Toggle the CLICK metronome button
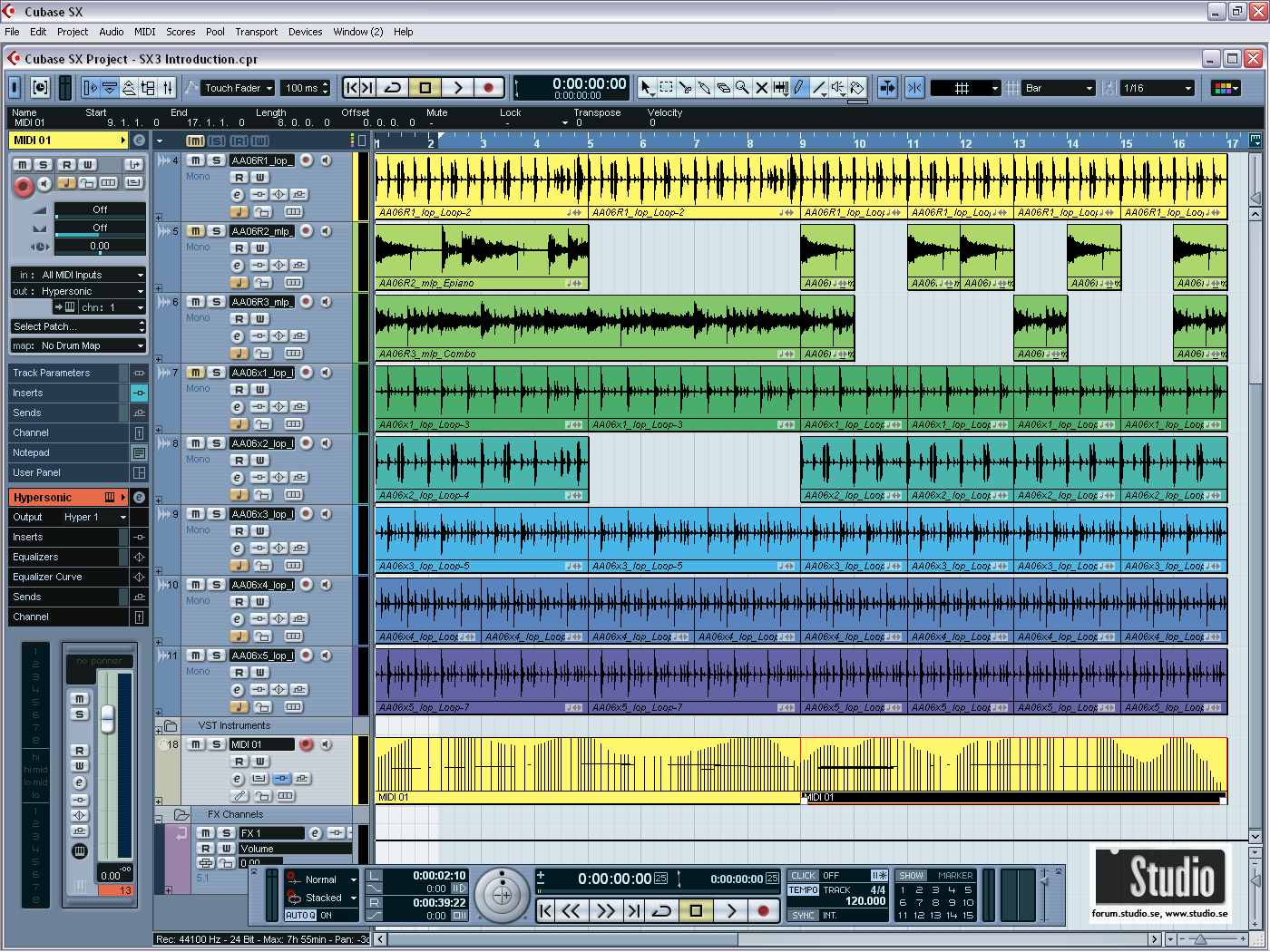The image size is (1270, 952). (x=803, y=876)
